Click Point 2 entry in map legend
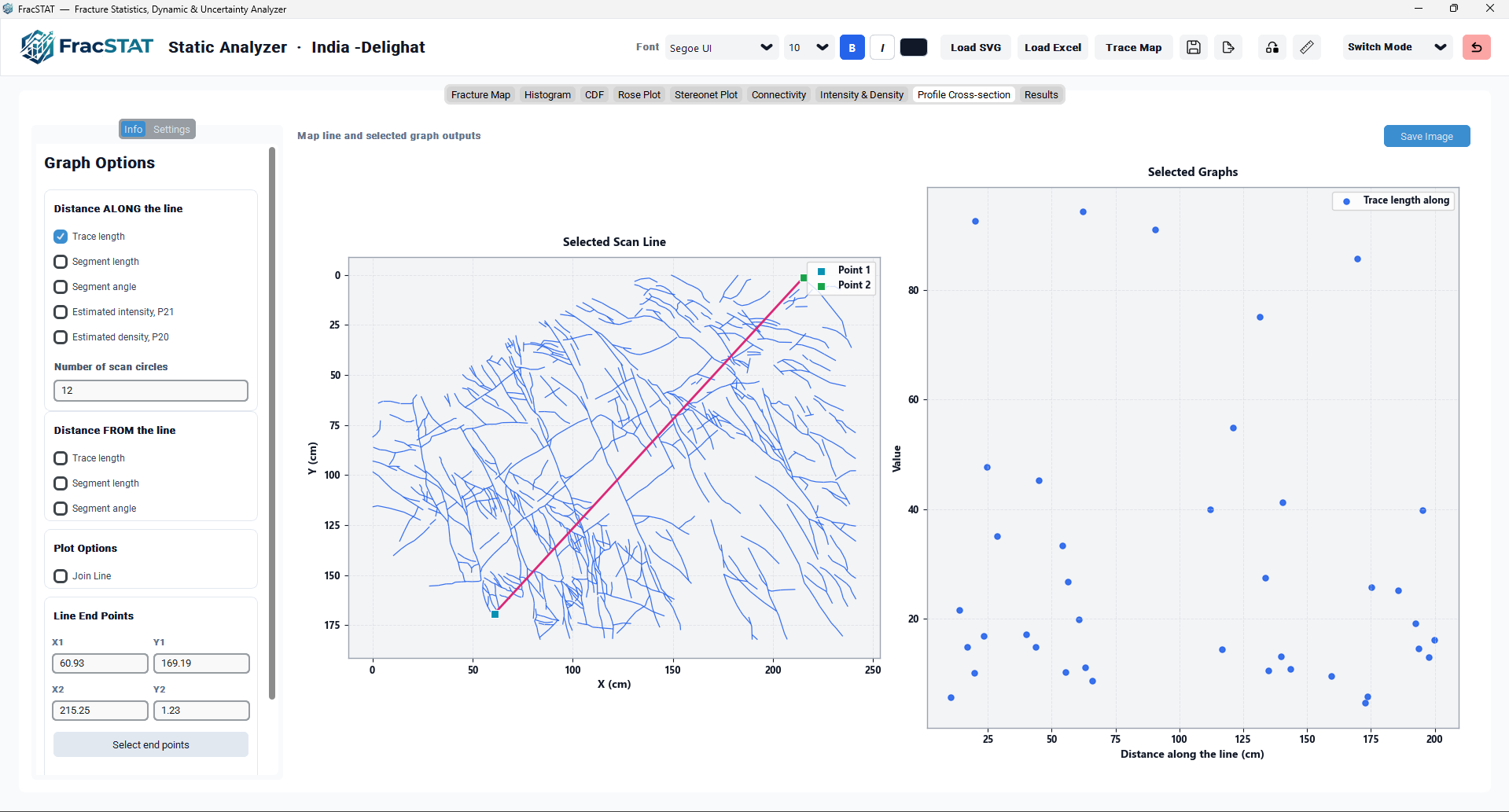Image resolution: width=1509 pixels, height=812 pixels. coord(844,285)
